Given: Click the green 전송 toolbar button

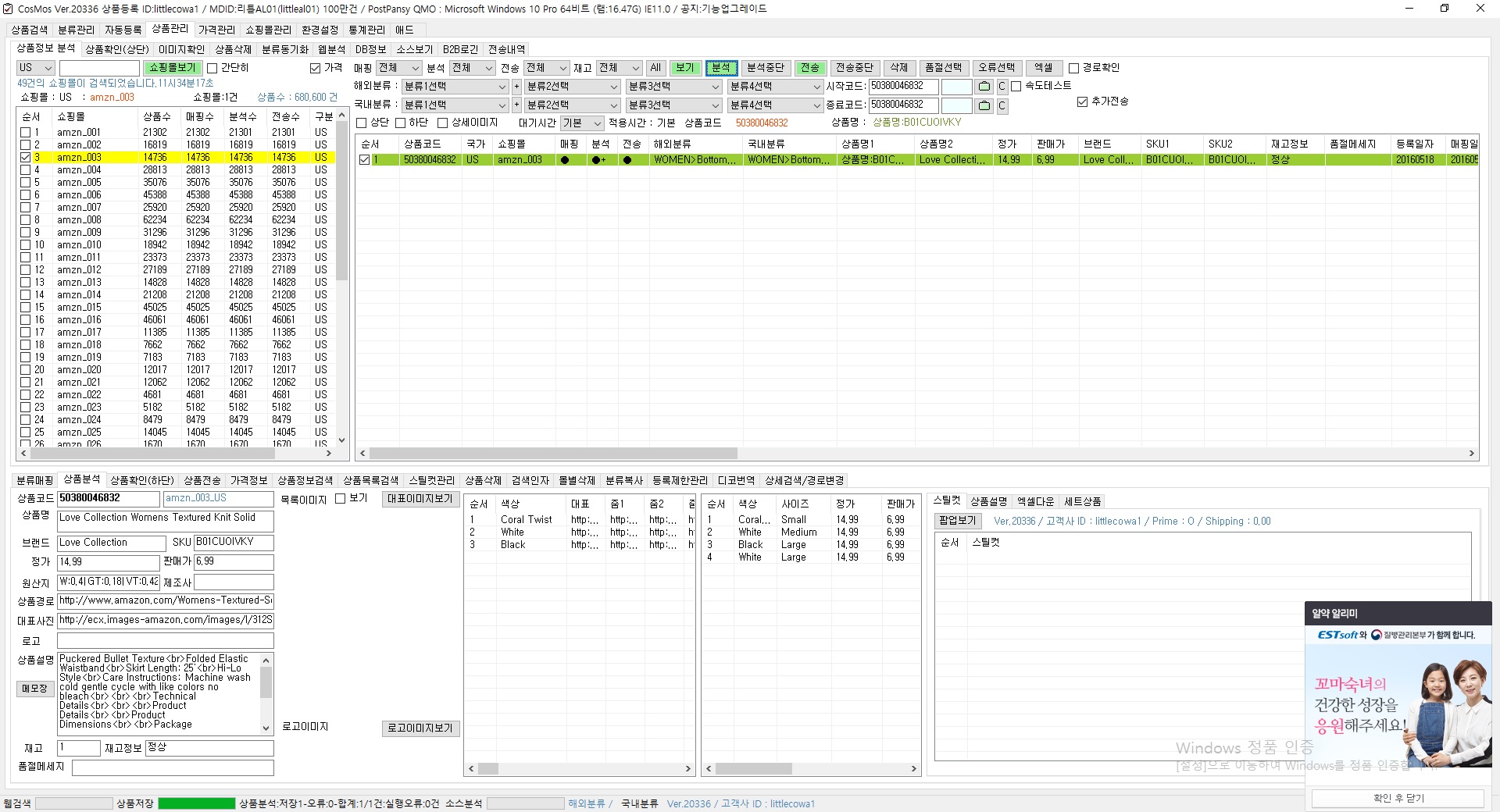Looking at the screenshot, I should point(809,68).
